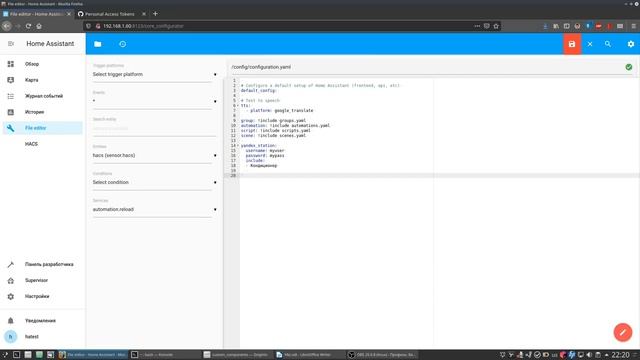This screenshot has height=360, width=640.
Task: Open LibreOffice Writer window from taskbar
Action: [309, 355]
